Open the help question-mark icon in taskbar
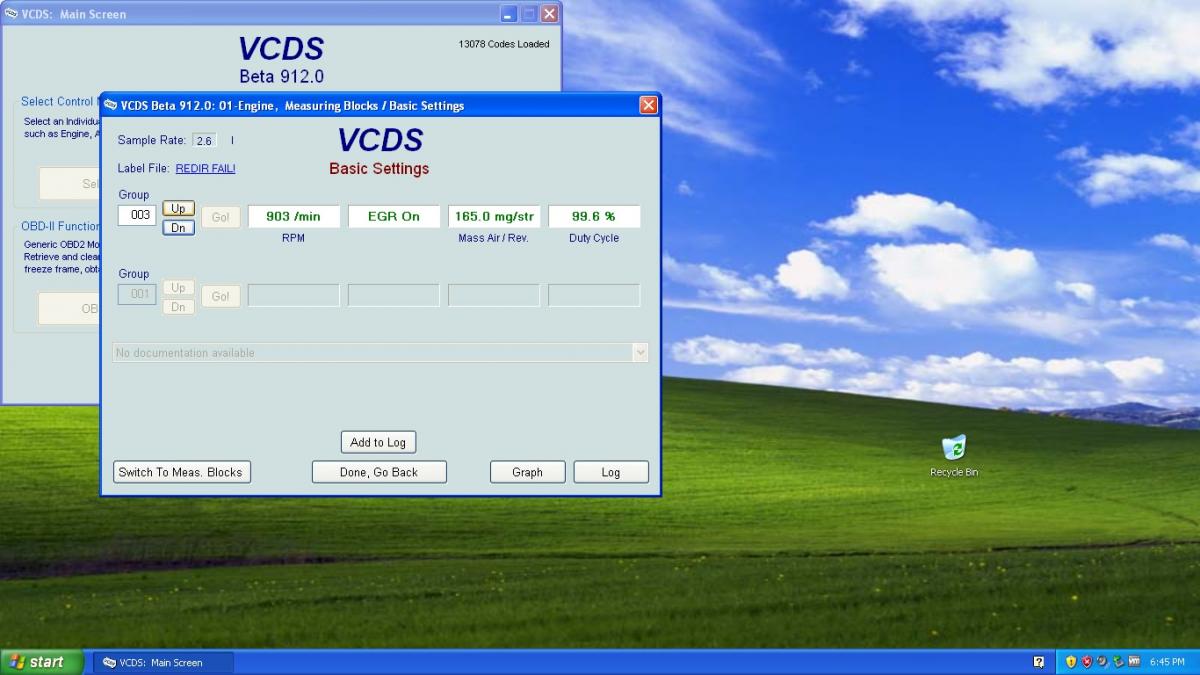Viewport: 1200px width, 675px height. [x=1039, y=662]
